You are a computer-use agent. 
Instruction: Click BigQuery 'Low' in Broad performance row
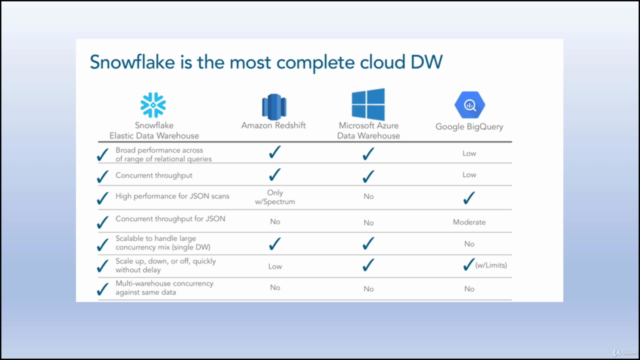tap(469, 153)
